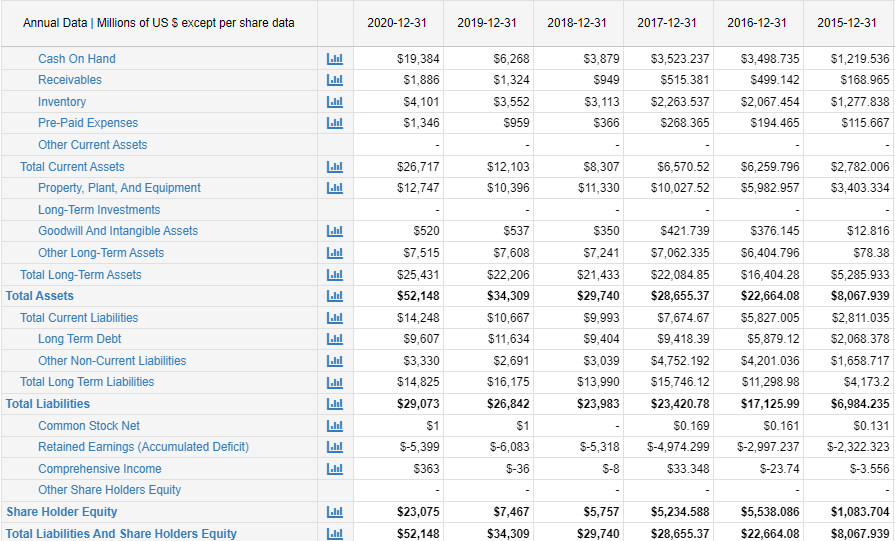Select the 2015-12-31 column header
Screen dimensions: 895x541
[x=847, y=23]
